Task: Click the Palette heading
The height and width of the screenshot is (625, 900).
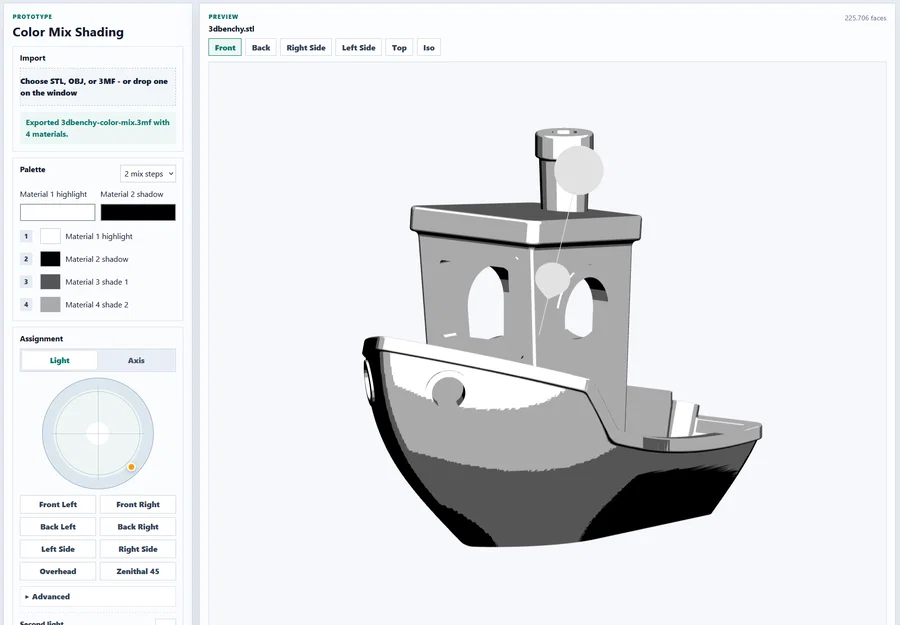Action: 33,169
